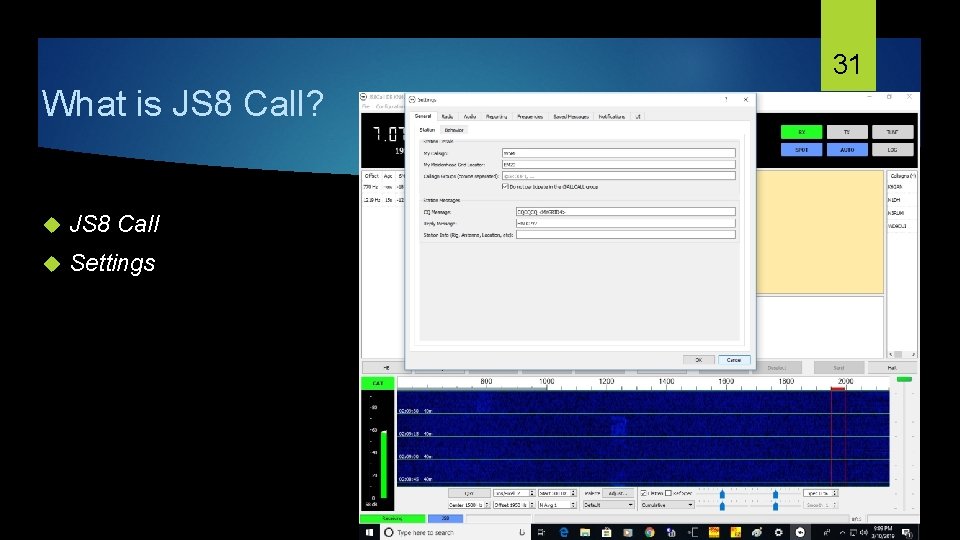Click the Callsign Groups input field

tap(618, 176)
